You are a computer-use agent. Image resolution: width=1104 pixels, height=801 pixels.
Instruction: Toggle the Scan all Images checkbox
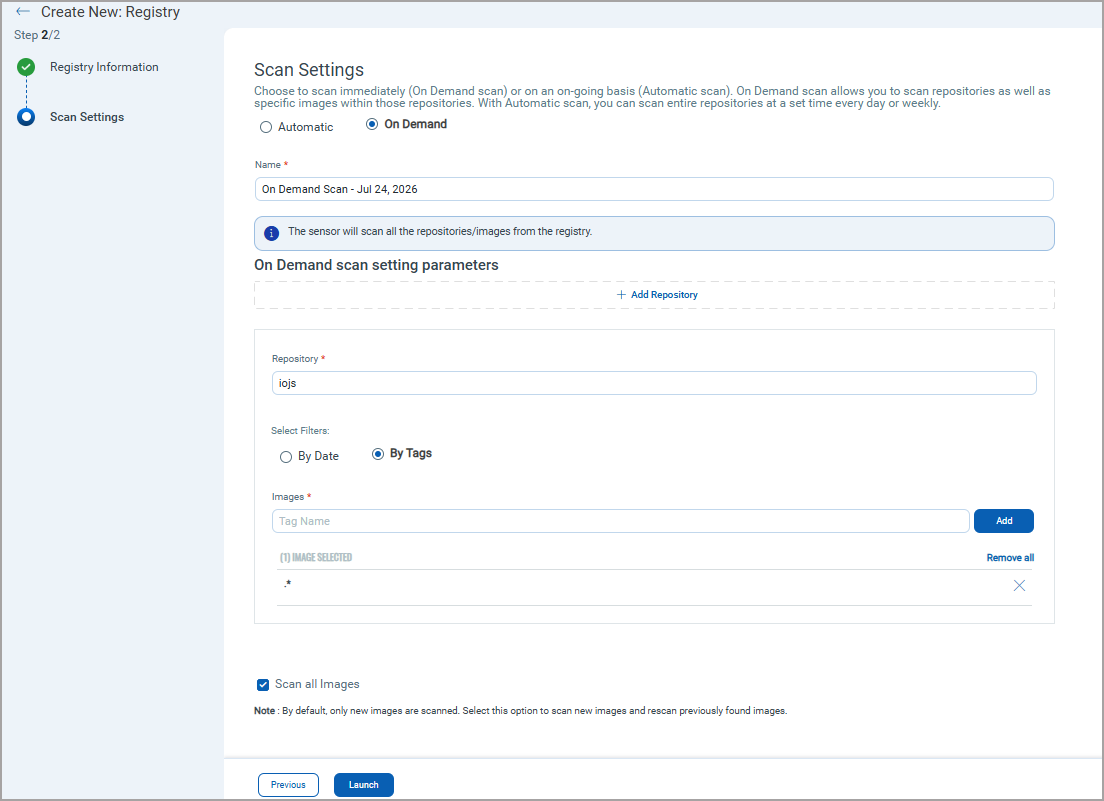point(263,685)
